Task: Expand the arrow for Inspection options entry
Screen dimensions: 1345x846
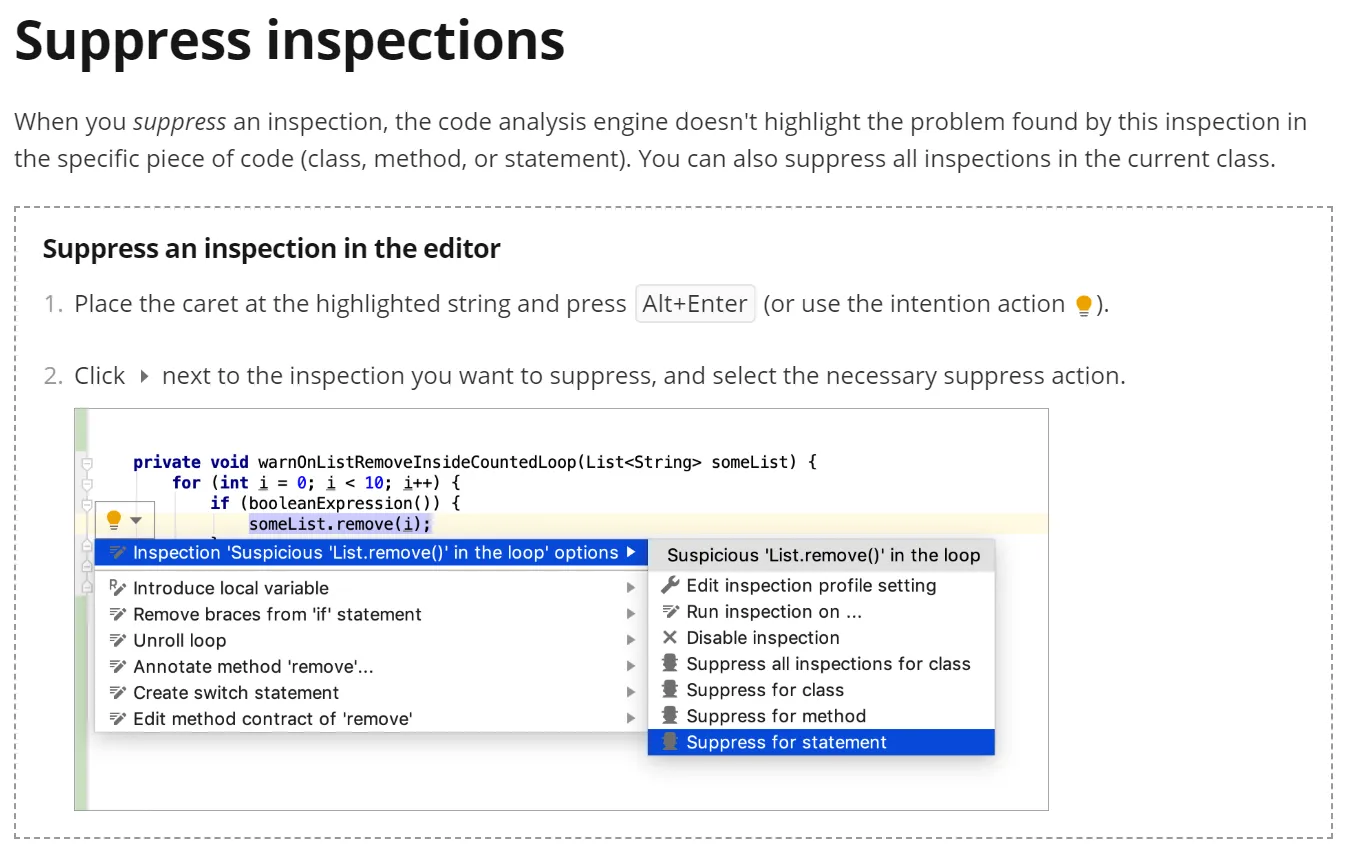Action: 631,552
